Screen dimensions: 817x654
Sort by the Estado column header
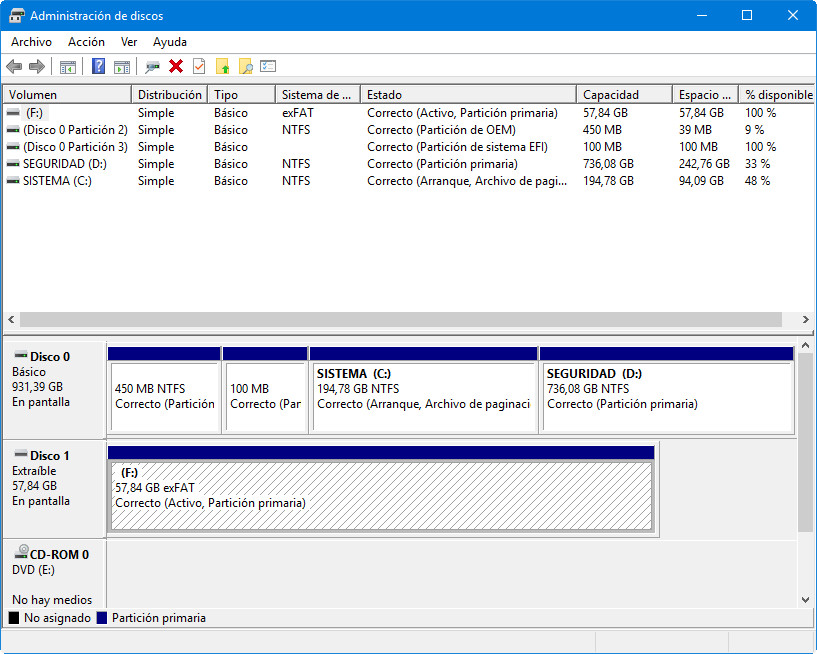384,95
